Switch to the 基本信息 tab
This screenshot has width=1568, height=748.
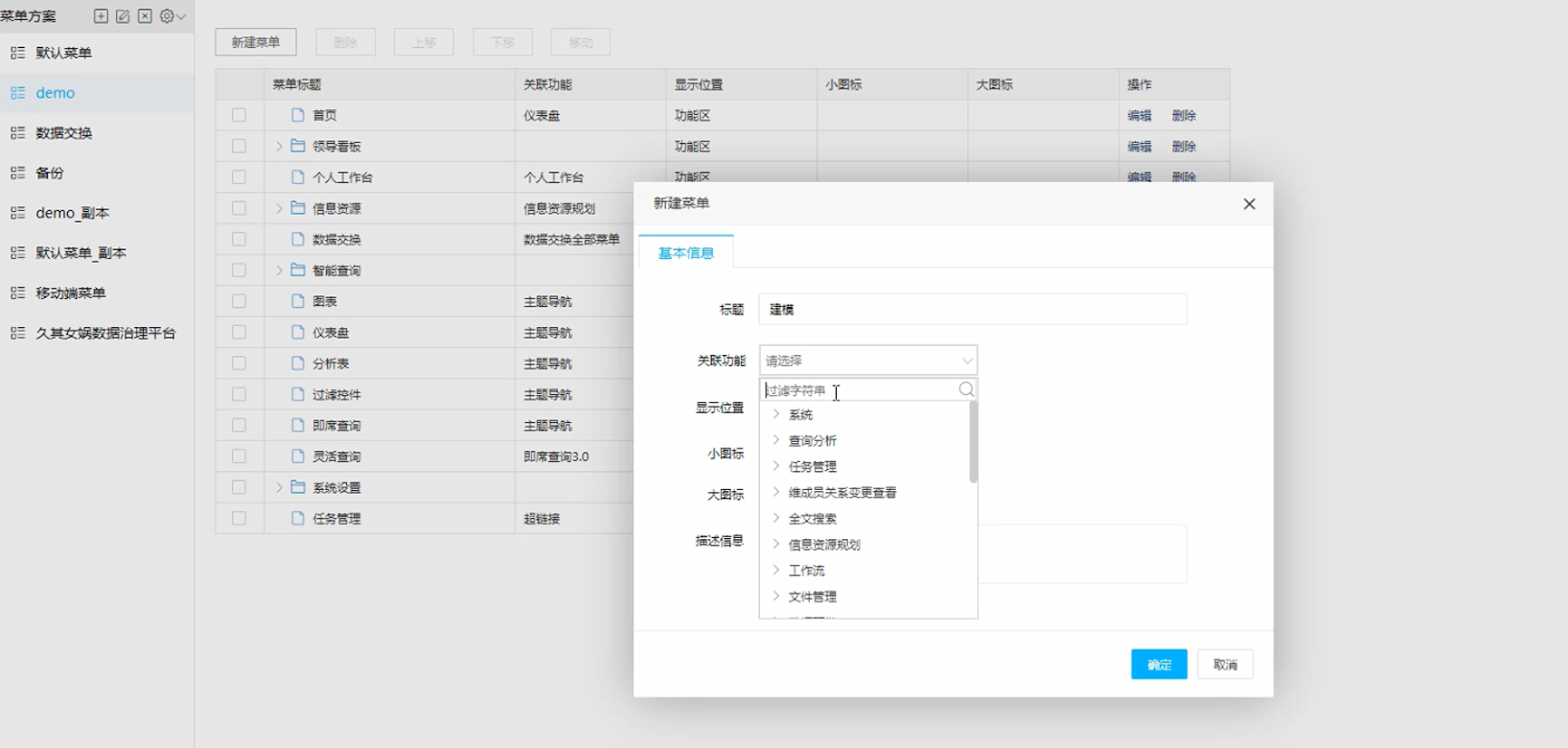(686, 253)
